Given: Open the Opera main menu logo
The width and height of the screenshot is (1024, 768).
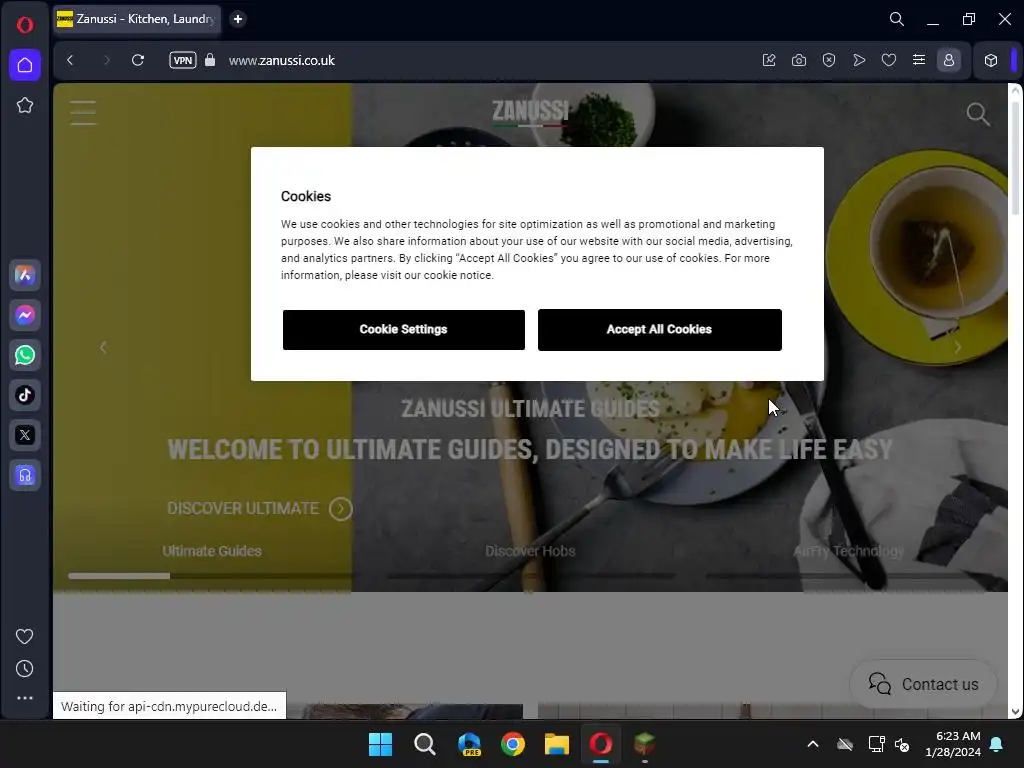Looking at the screenshot, I should click(x=25, y=25).
